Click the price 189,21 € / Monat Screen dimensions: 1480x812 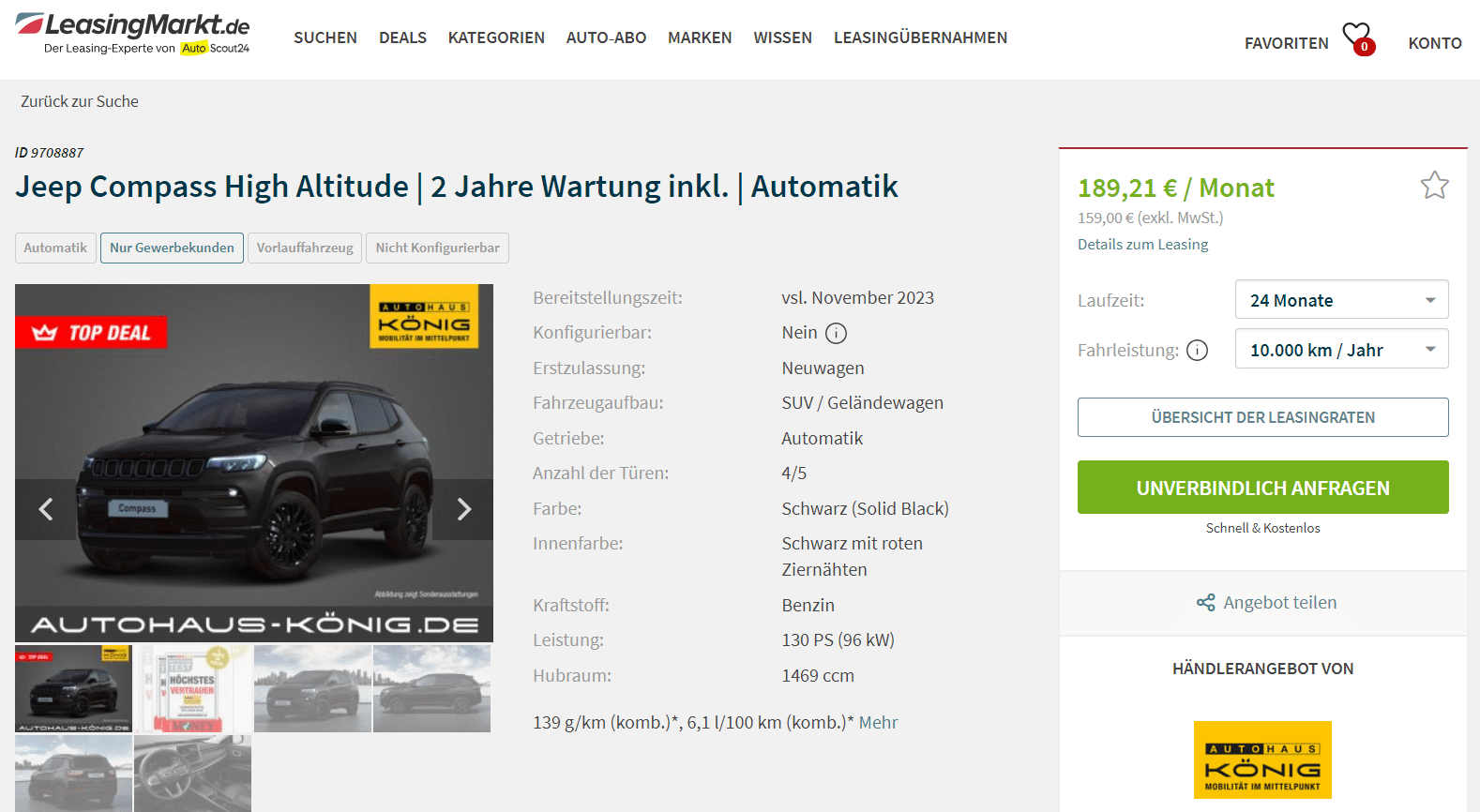point(1175,188)
